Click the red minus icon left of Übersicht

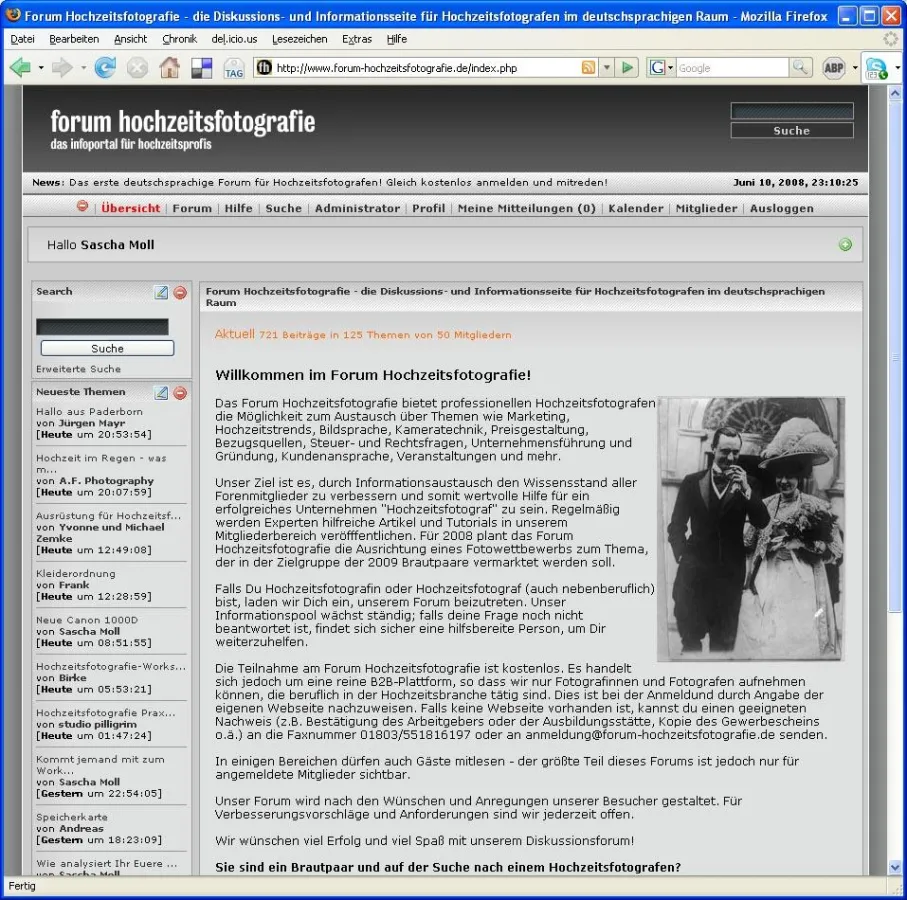pos(81,208)
